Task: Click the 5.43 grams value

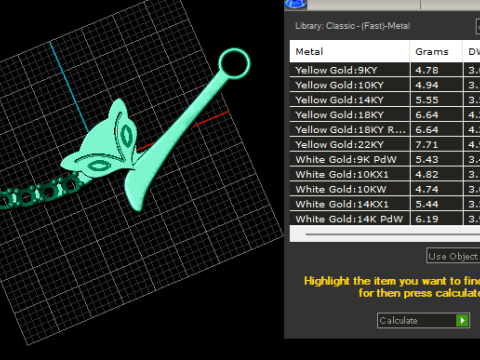Action: tap(427, 159)
